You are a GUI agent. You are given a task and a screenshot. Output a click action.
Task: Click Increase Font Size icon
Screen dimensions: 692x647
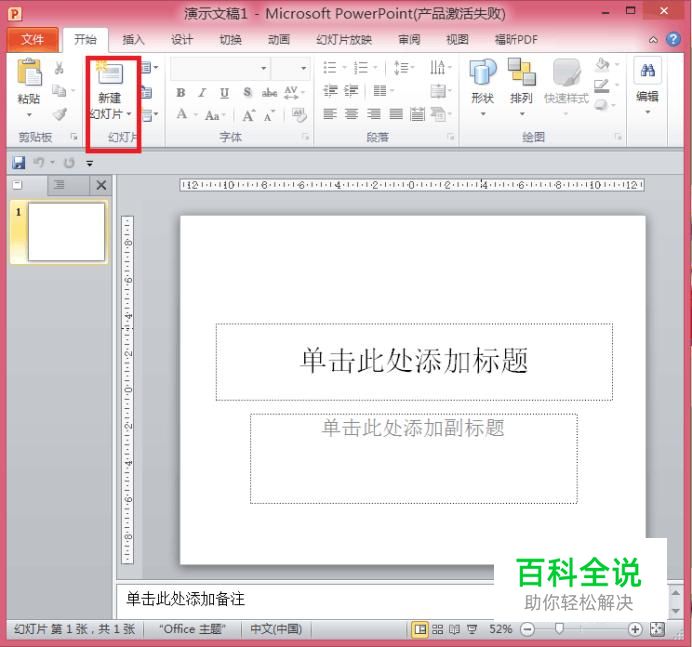248,115
